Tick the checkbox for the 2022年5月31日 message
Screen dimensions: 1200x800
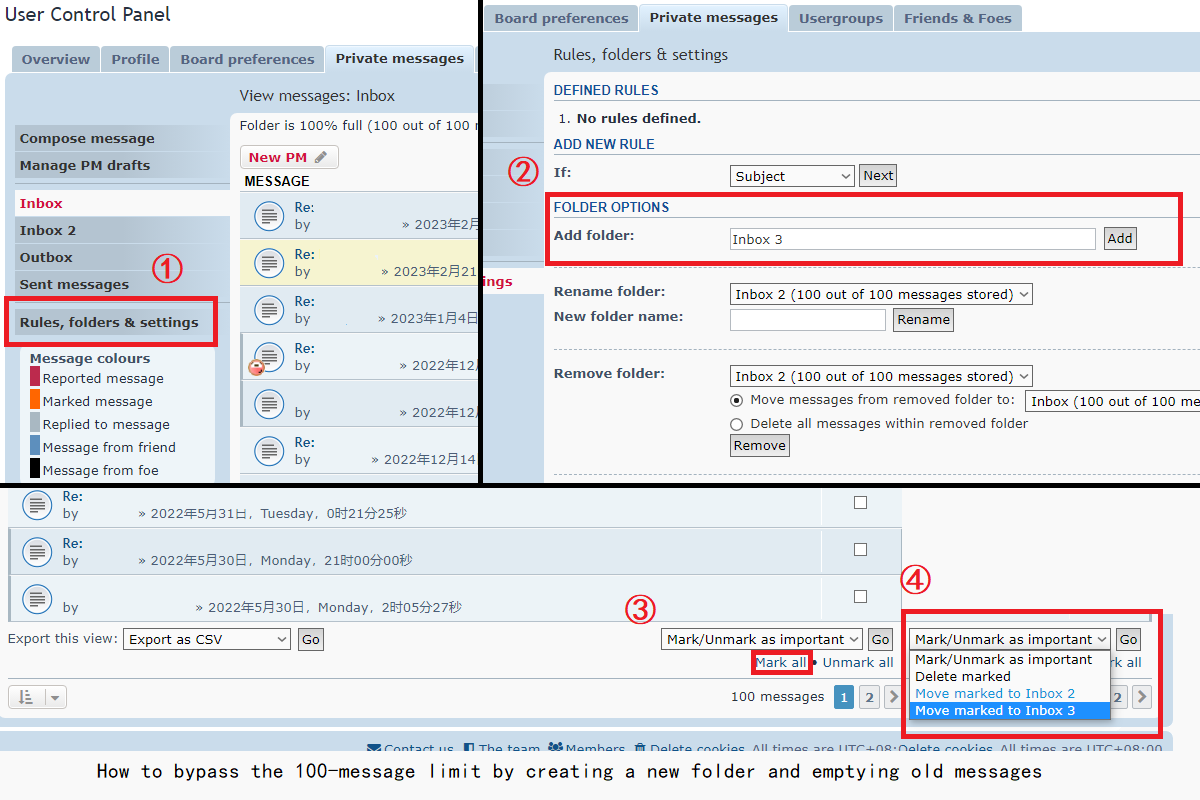coord(860,503)
